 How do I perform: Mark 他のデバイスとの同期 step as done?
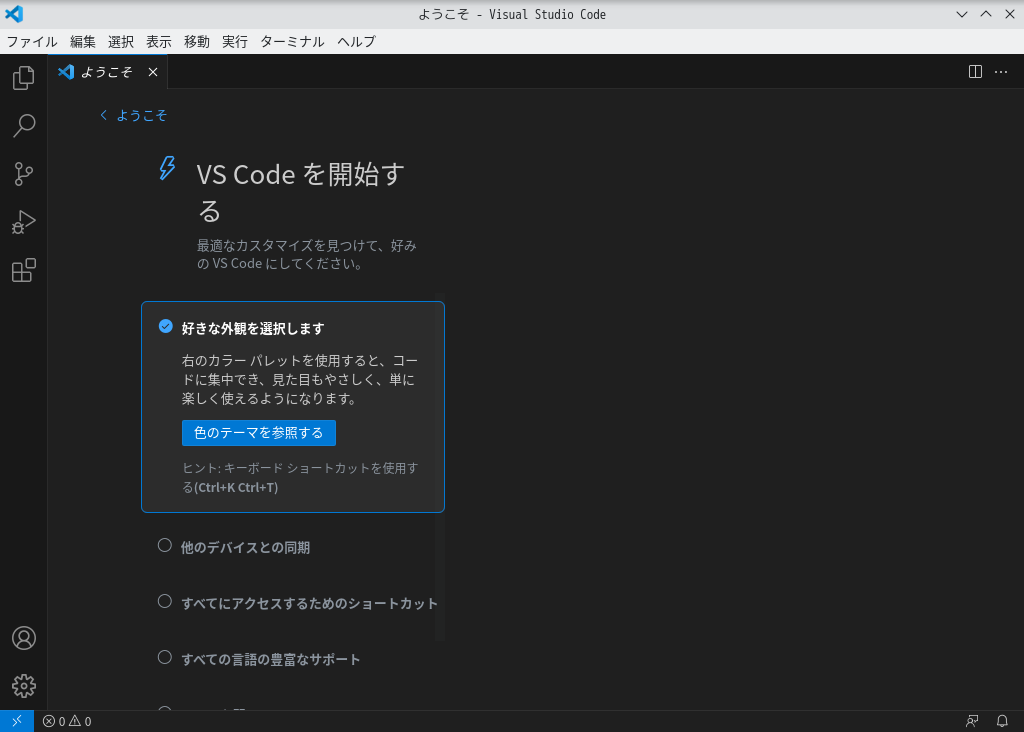click(165, 545)
